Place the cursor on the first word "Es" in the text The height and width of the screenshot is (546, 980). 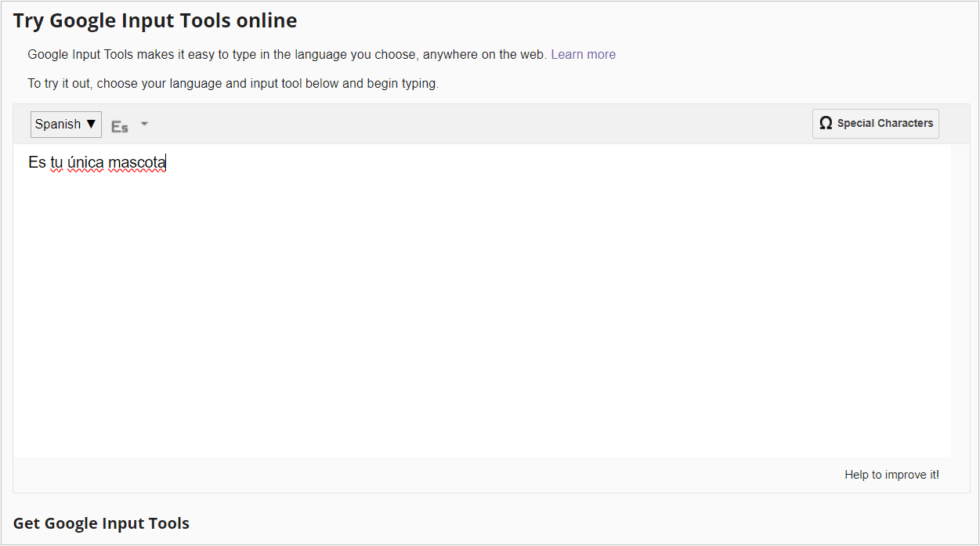[x=37, y=163]
